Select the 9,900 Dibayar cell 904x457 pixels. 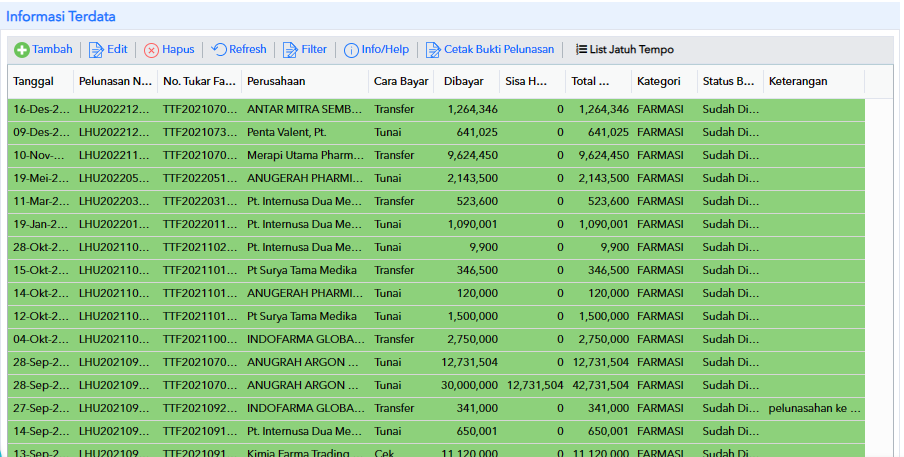(x=467, y=247)
